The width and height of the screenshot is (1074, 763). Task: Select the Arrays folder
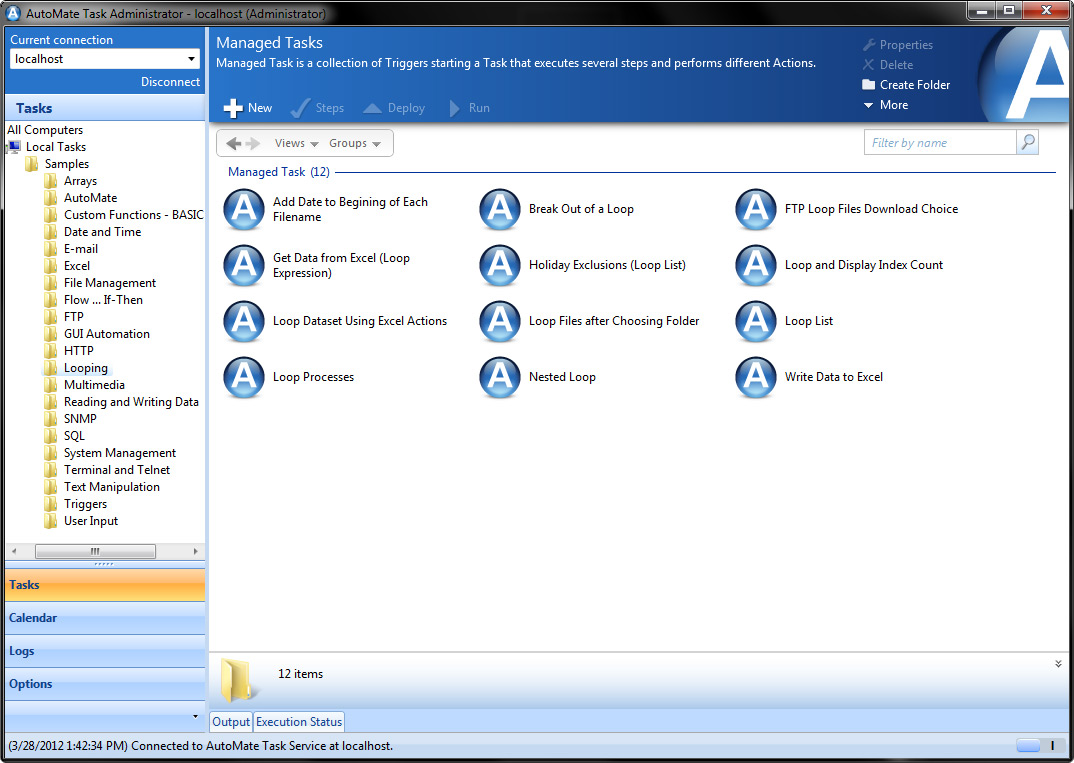tap(80, 181)
